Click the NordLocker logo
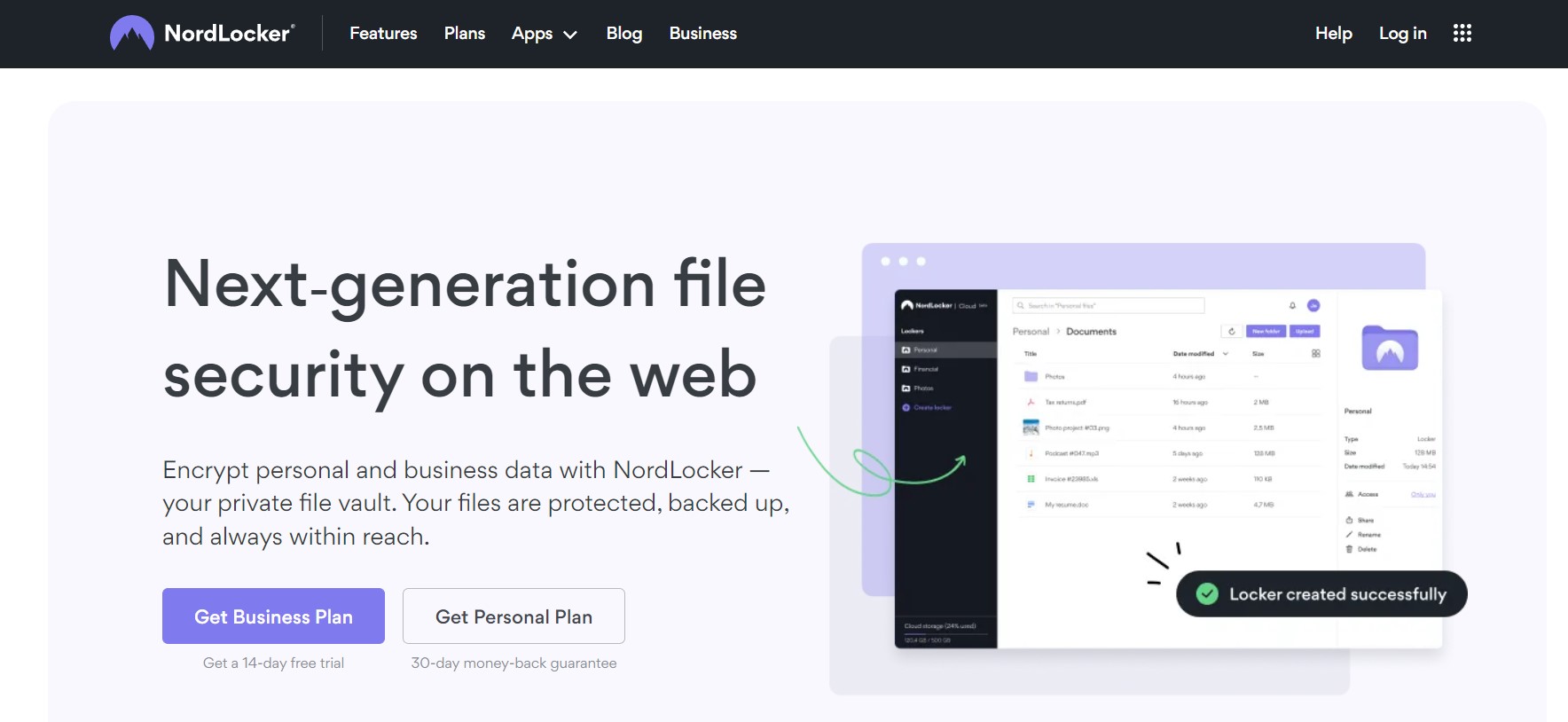This screenshot has width=1568, height=722. 202,34
